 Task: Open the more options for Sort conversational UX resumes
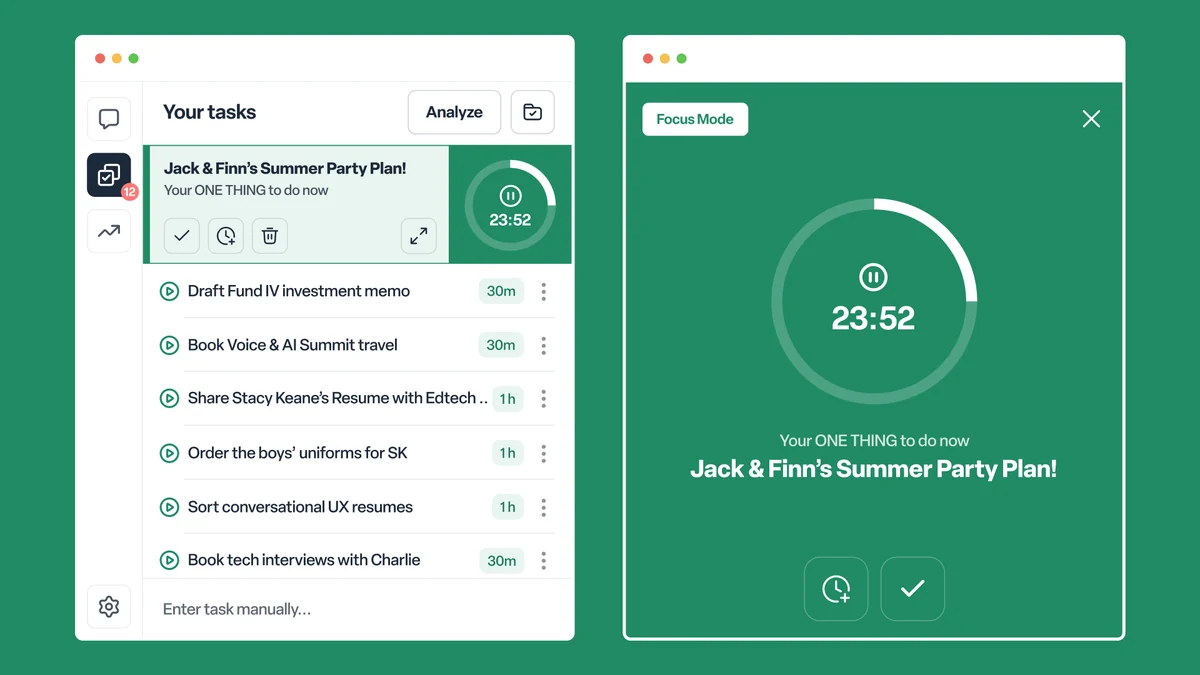coord(543,507)
